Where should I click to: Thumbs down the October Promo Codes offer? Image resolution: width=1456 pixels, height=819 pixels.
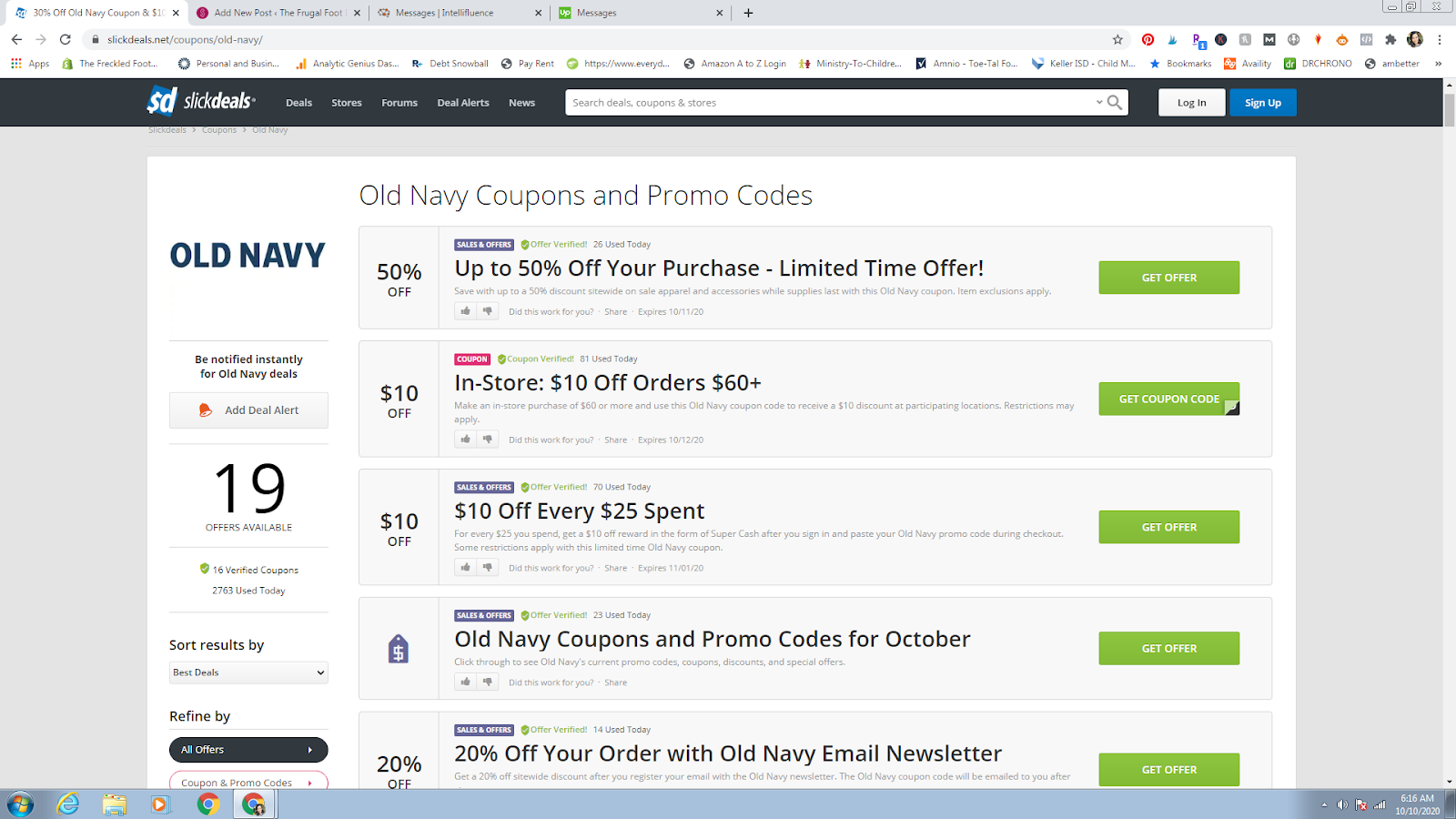(x=488, y=682)
